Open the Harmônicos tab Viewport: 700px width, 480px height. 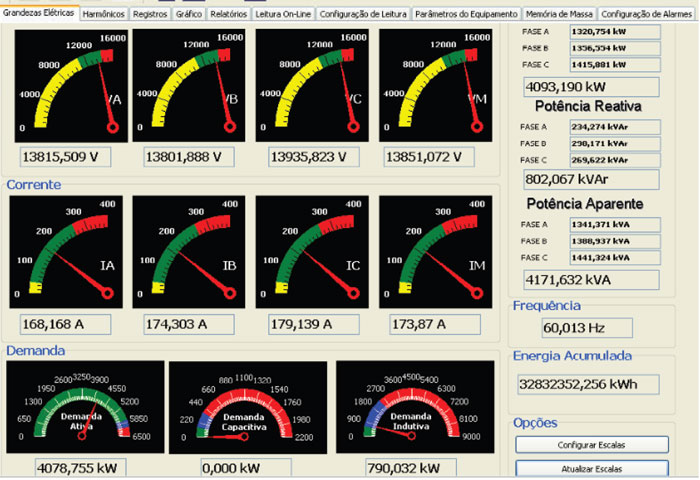(x=103, y=15)
